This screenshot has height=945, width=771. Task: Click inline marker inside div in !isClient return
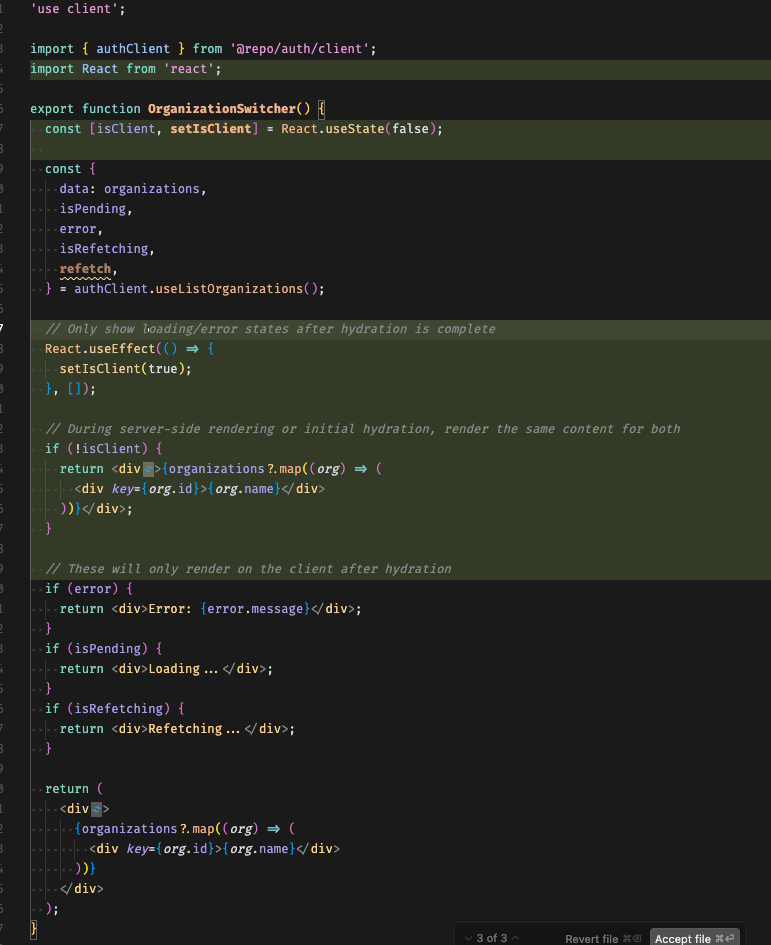[x=148, y=469]
